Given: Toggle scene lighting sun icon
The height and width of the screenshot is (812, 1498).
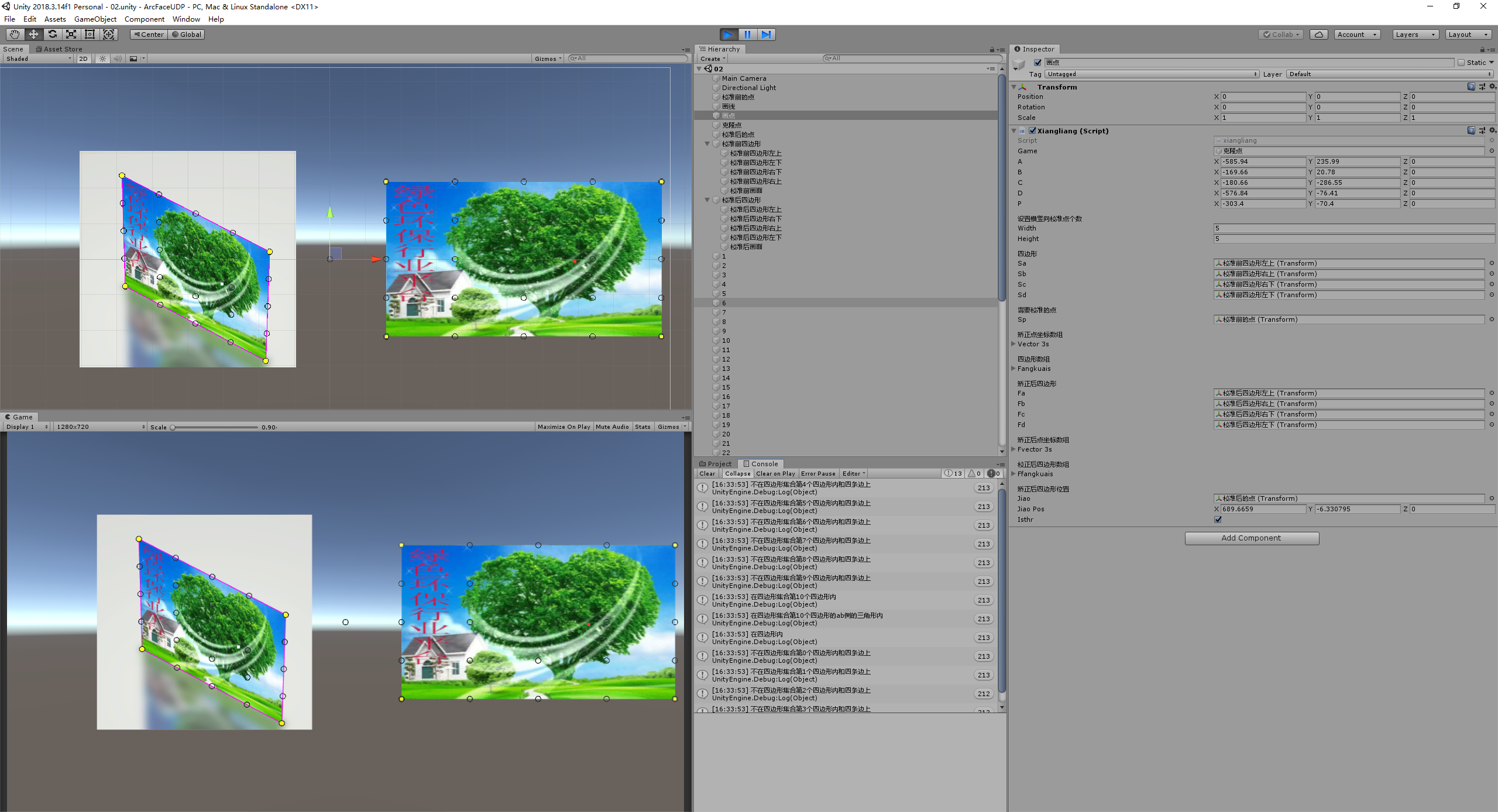Looking at the screenshot, I should pyautogui.click(x=102, y=59).
